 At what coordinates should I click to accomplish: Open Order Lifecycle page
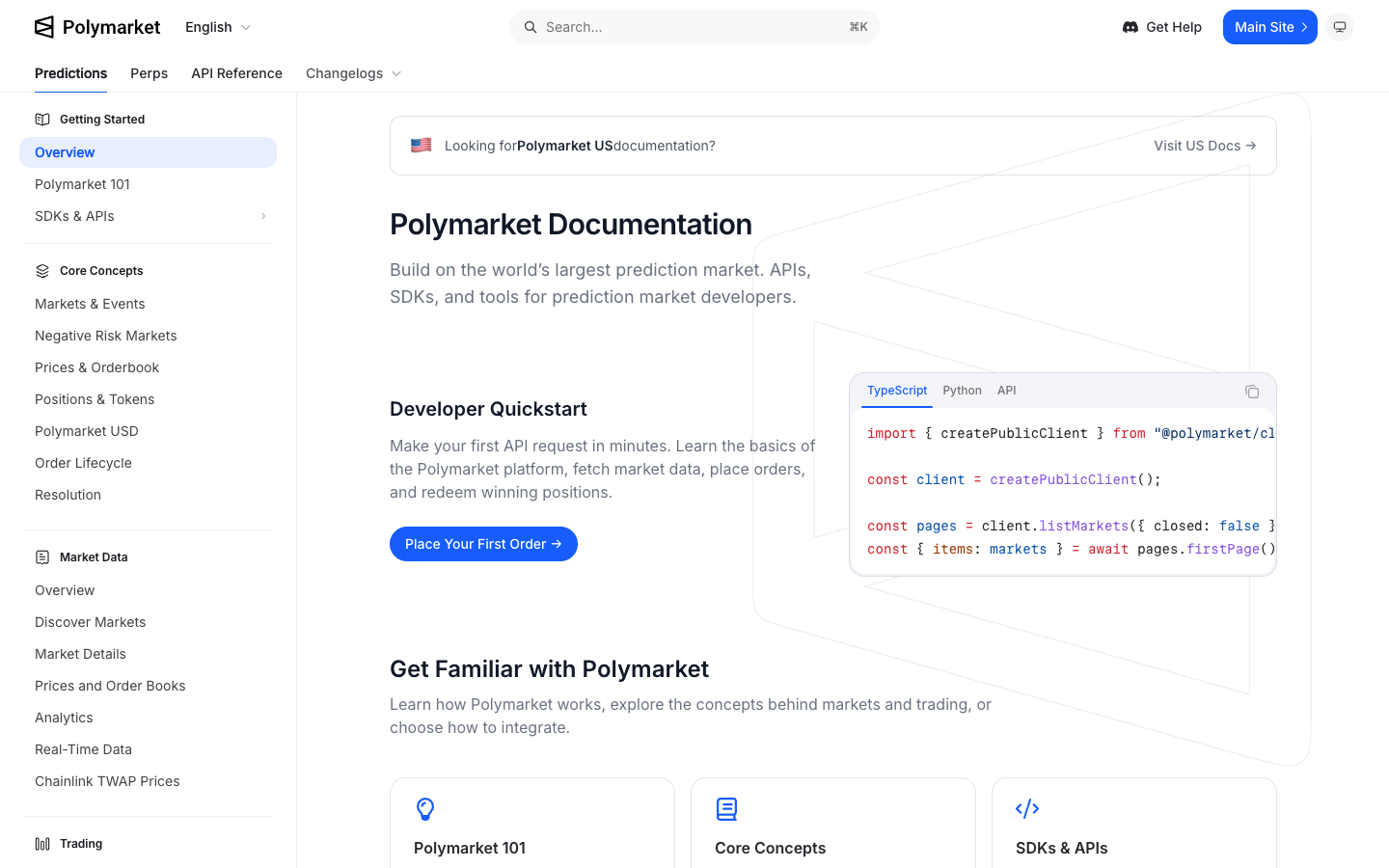[148, 463]
